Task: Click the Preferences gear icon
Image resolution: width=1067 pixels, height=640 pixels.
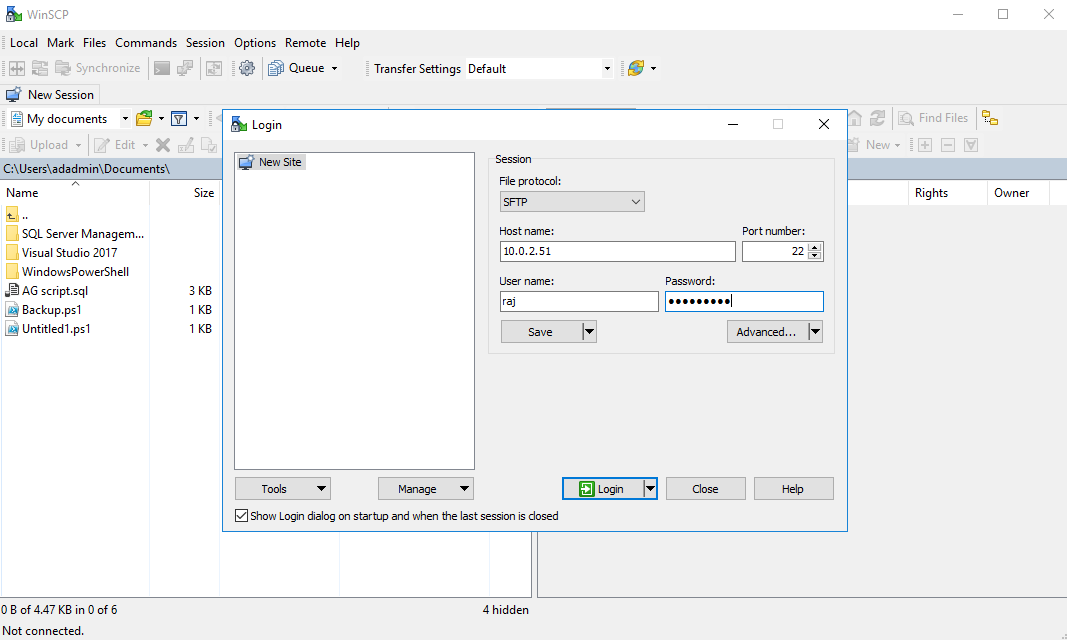Action: tap(247, 68)
